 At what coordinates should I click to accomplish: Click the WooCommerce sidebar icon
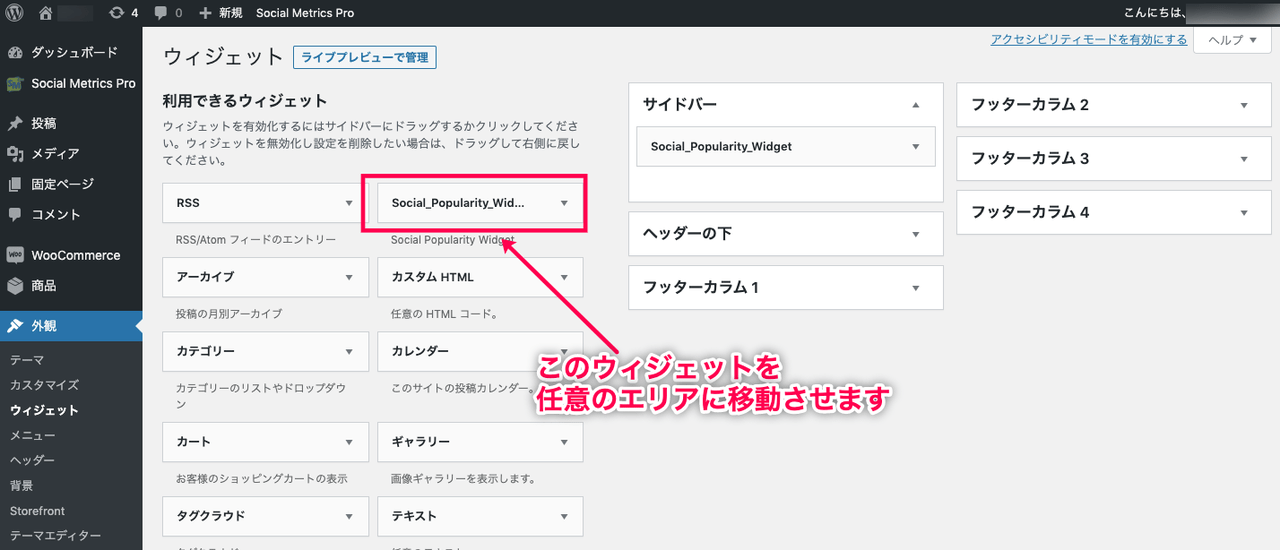click(x=15, y=255)
